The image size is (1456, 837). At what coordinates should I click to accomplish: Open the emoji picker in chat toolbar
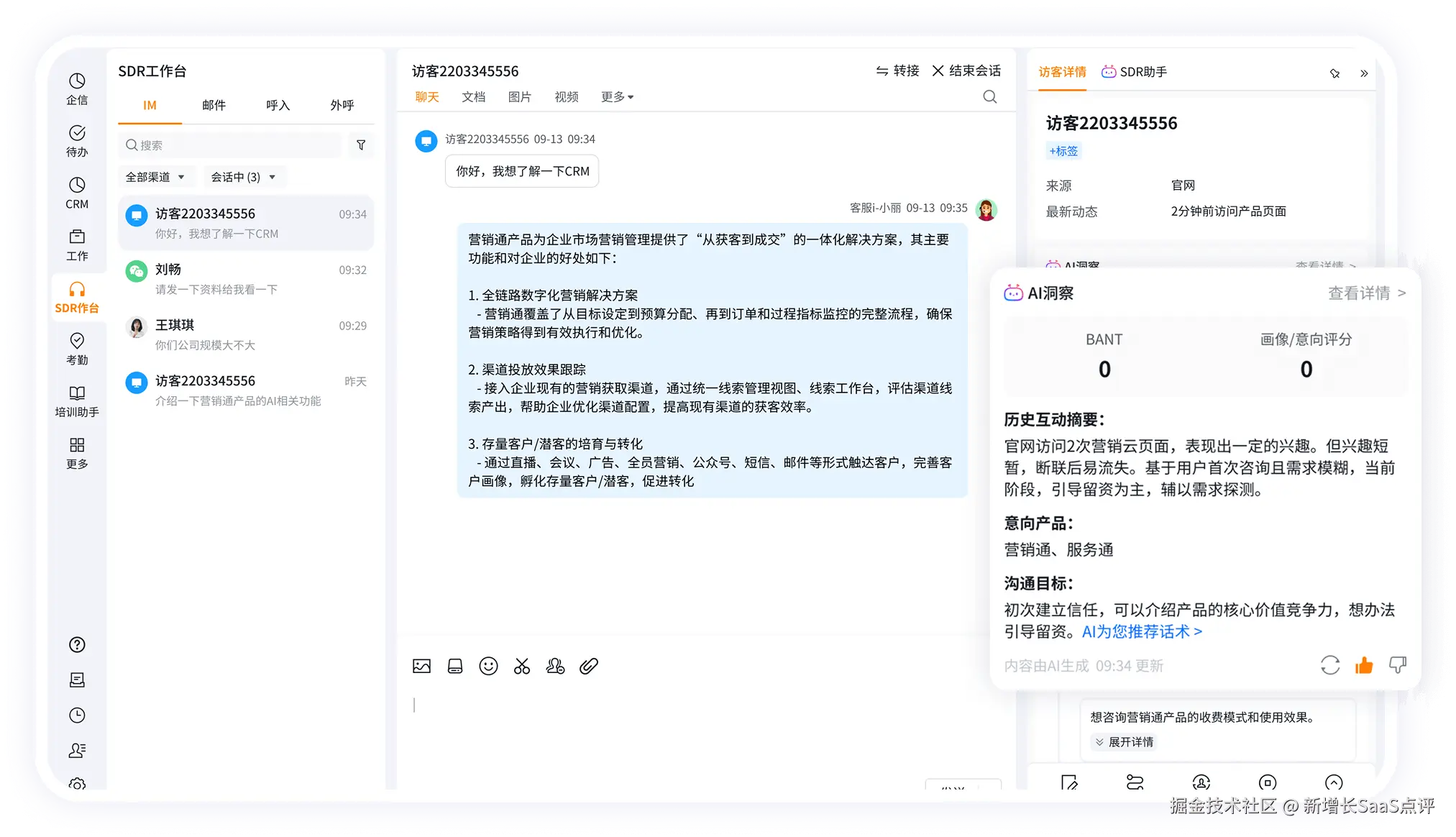click(488, 667)
